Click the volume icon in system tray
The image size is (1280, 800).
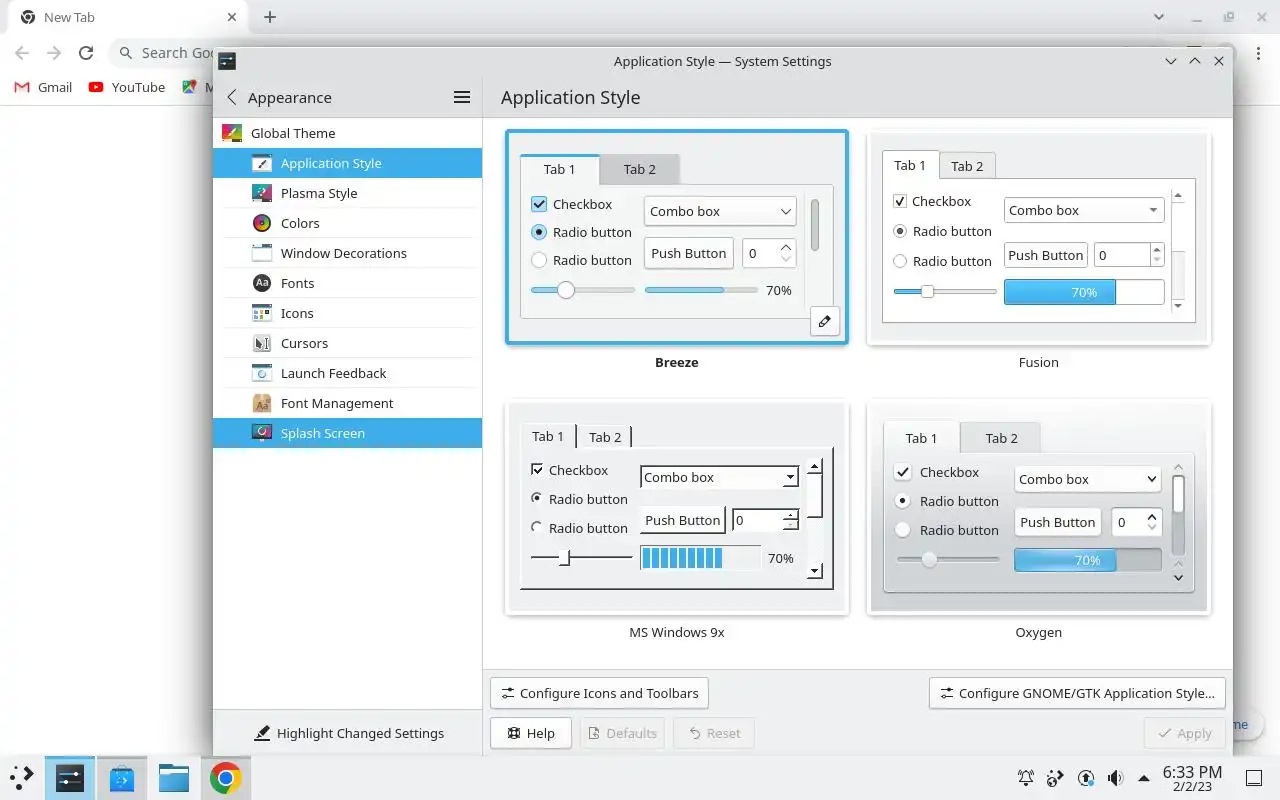point(1115,778)
